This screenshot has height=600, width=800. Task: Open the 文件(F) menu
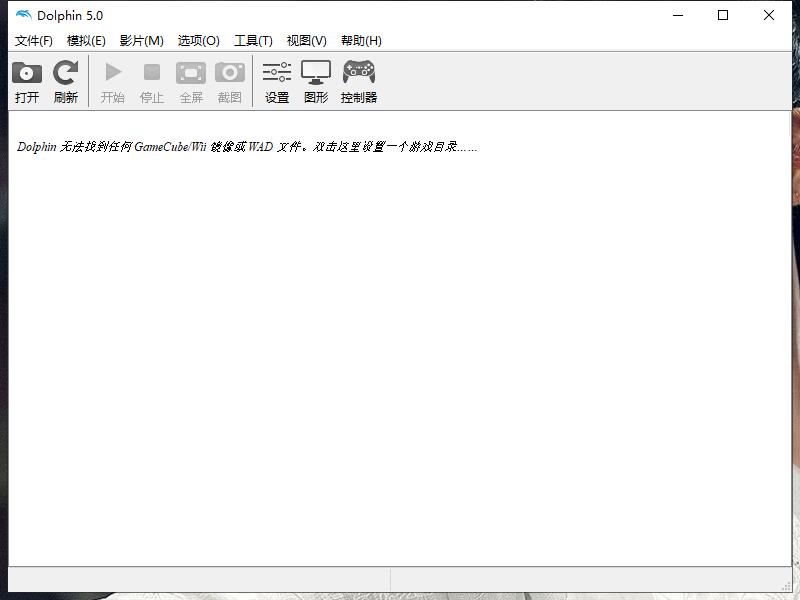click(x=33, y=41)
